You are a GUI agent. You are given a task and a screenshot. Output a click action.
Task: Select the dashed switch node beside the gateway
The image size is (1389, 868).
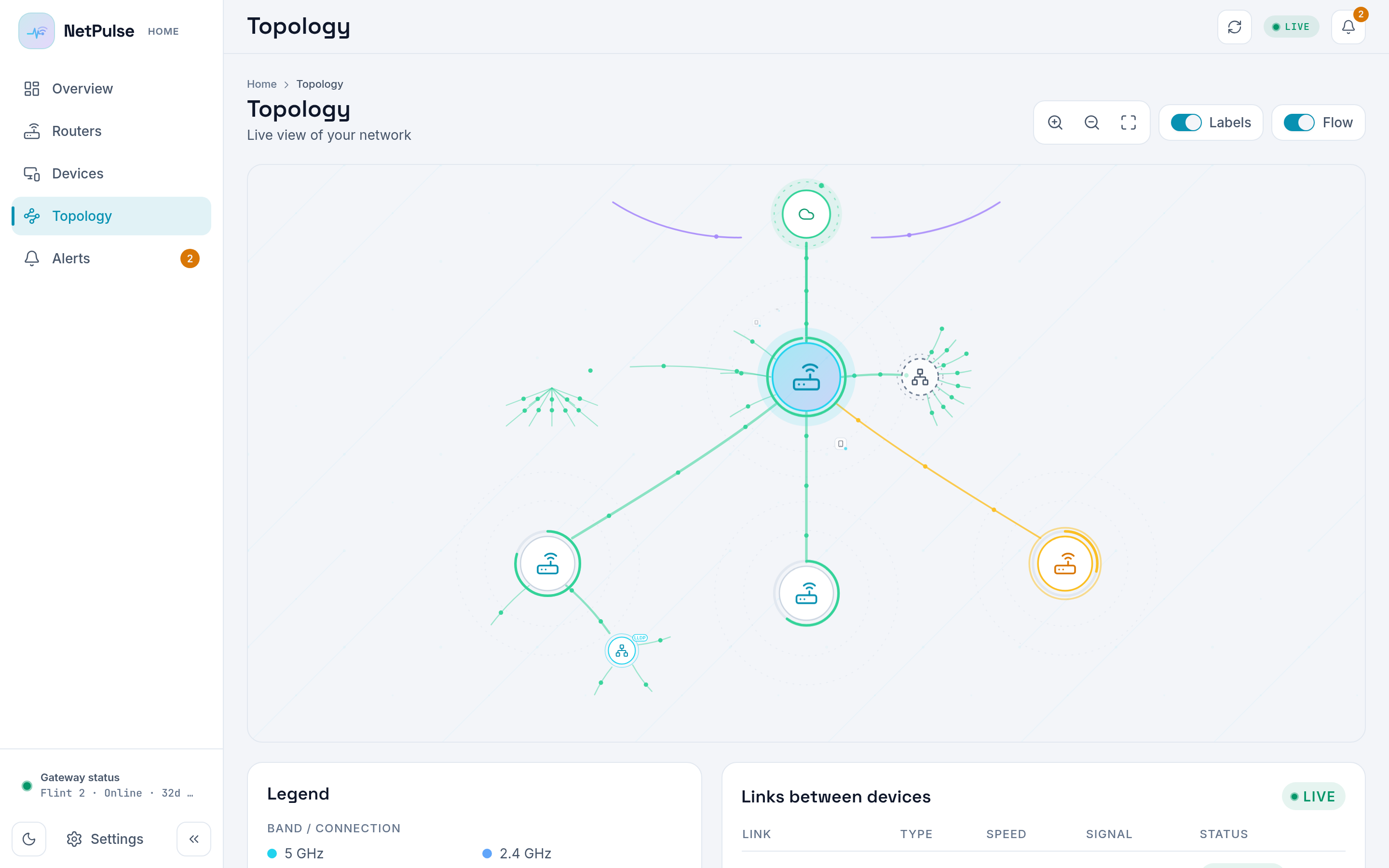[x=920, y=377]
